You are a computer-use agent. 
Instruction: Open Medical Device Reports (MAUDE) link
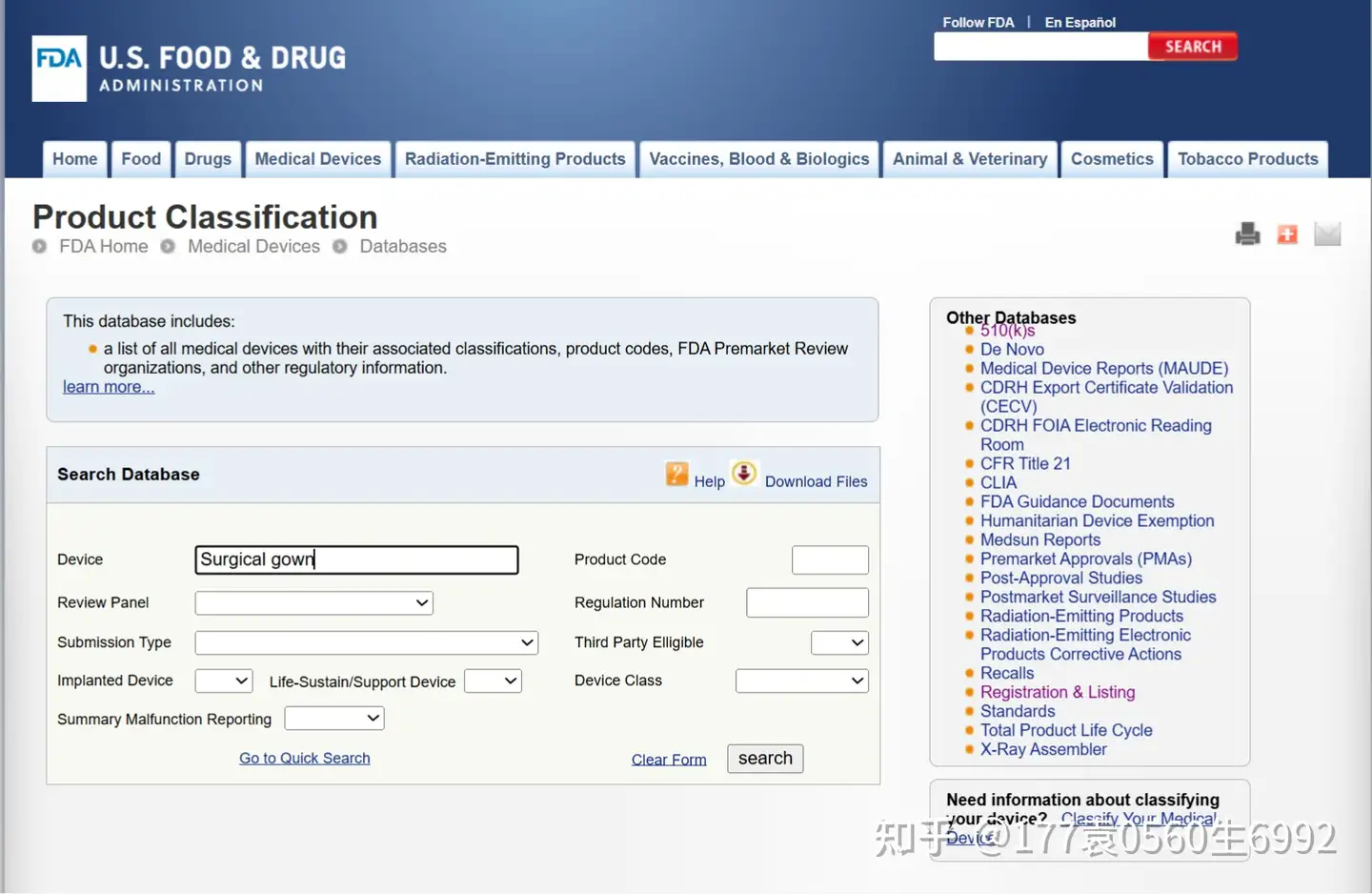pos(1104,369)
